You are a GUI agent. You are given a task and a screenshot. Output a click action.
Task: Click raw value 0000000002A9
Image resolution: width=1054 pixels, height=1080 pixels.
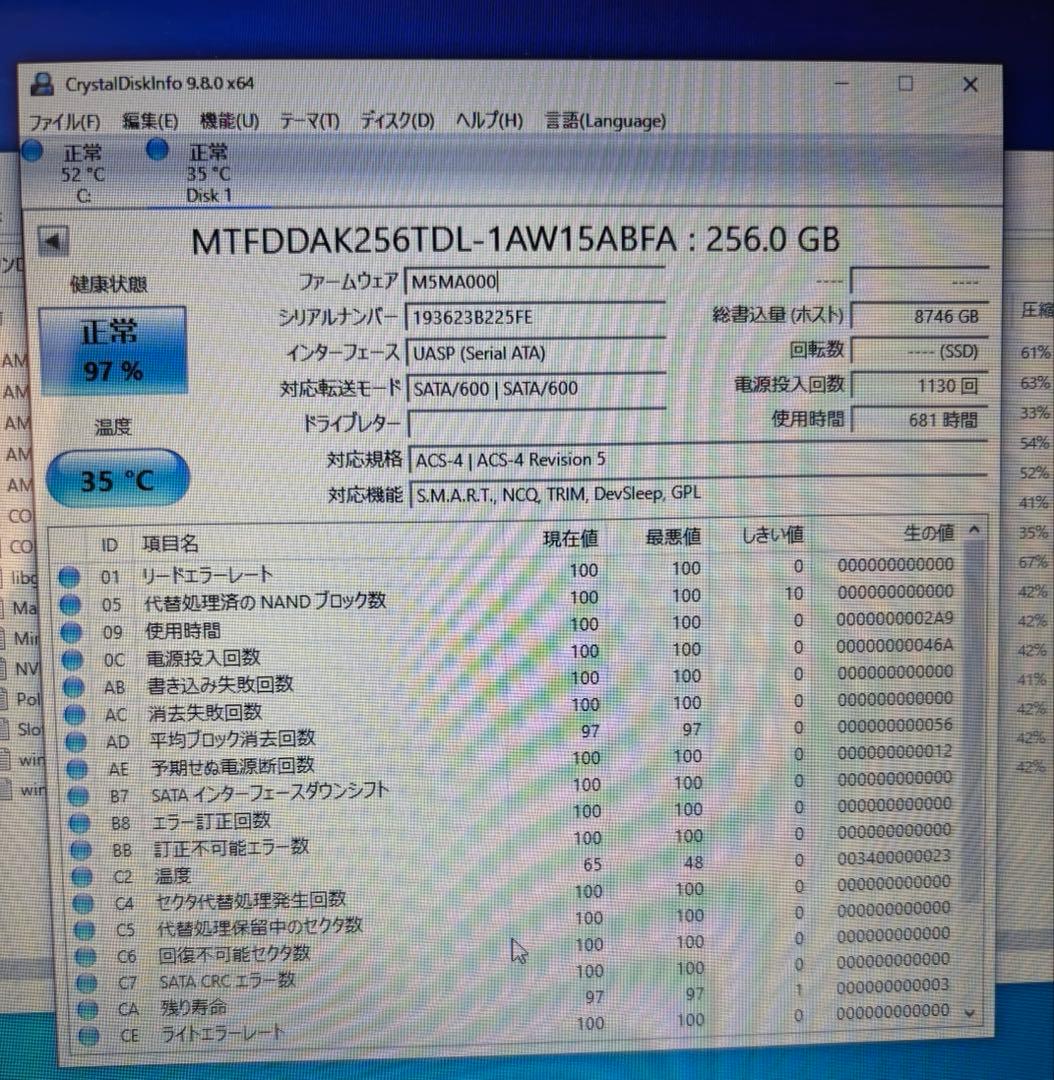coord(895,619)
